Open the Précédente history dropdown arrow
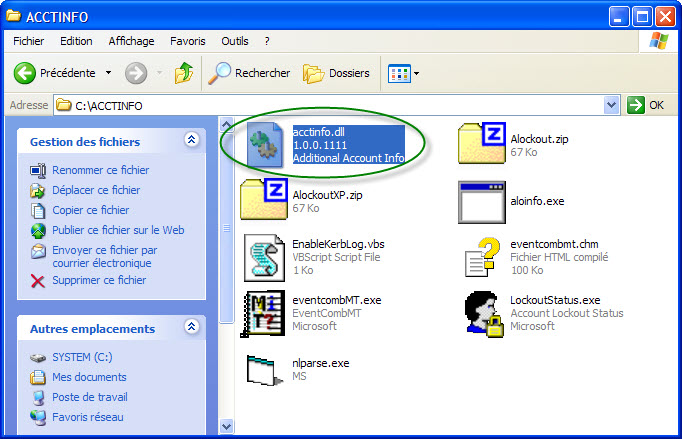The width and height of the screenshot is (682, 439). (x=108, y=73)
